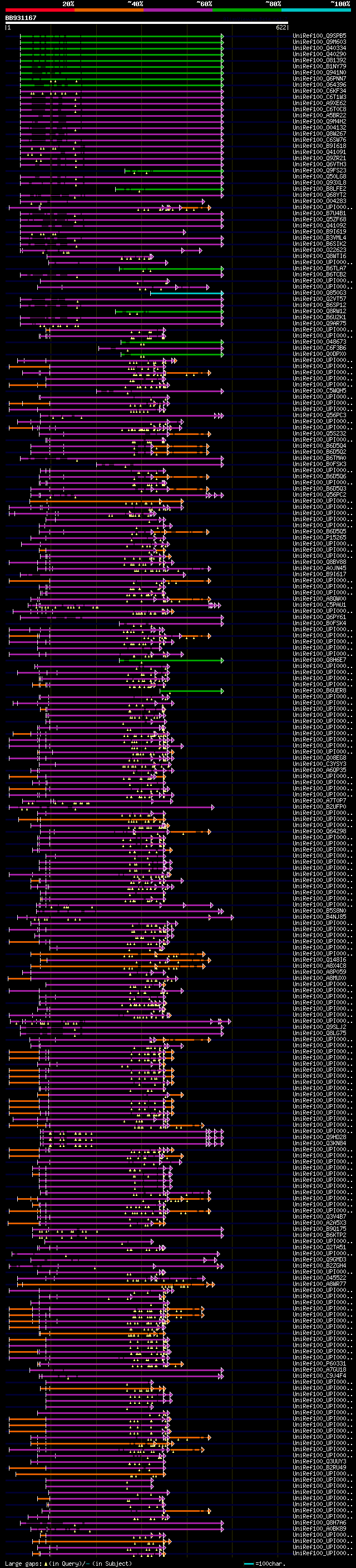
Task: Select hit label UniRef100_Q93XL8
Action: point(319,182)
